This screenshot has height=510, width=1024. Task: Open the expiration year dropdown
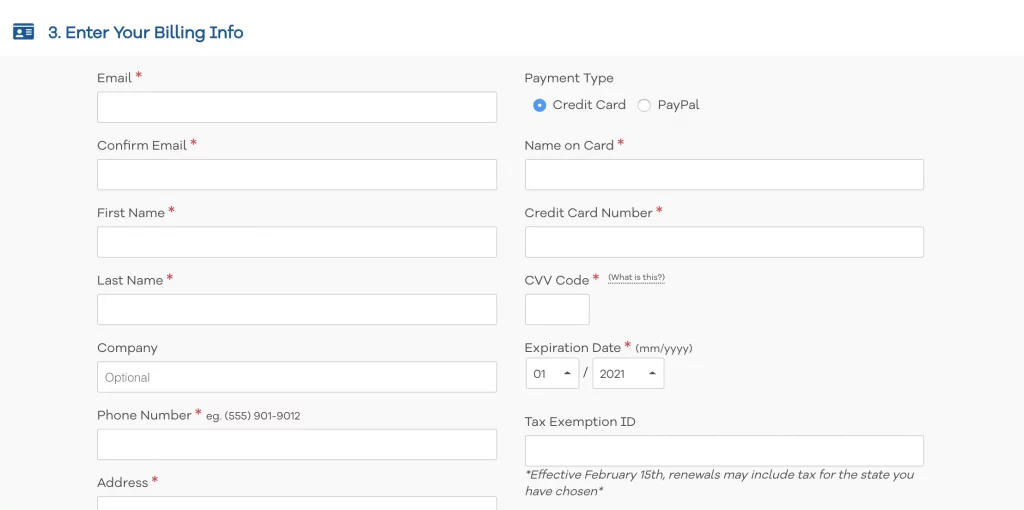[x=628, y=374]
